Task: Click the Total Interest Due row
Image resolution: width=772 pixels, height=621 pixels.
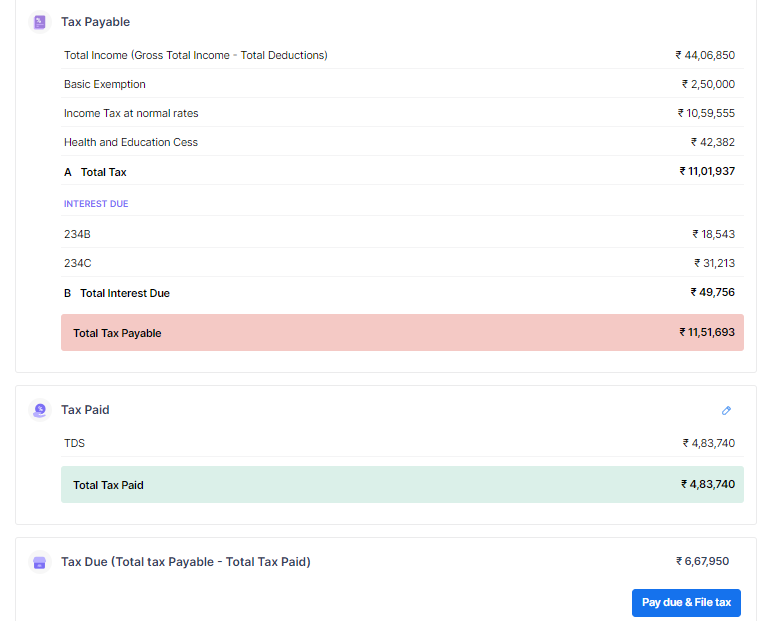Action: [x=124, y=293]
